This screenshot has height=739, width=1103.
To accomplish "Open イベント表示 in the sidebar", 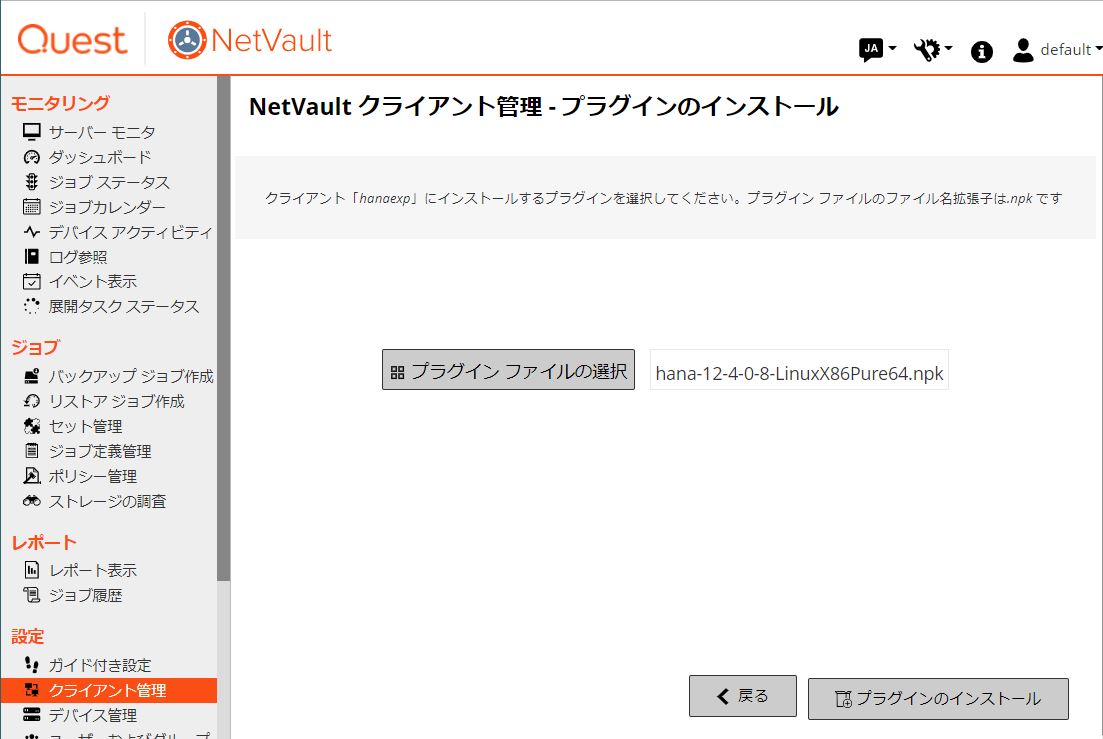I will 93,281.
